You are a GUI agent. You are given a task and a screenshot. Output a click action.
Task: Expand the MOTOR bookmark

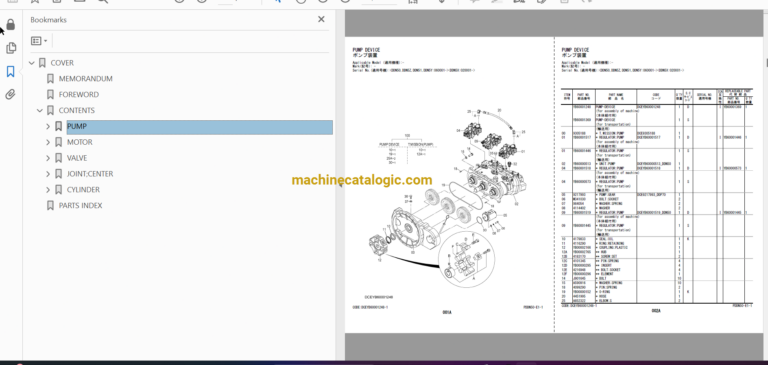pyautogui.click(x=48, y=142)
